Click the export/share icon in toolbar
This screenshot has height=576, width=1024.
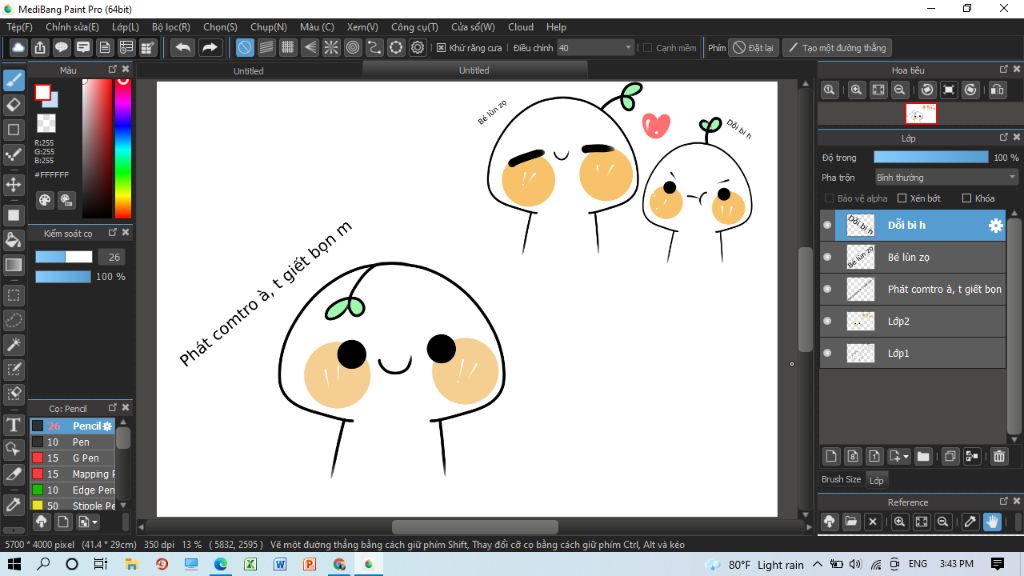pos(40,48)
